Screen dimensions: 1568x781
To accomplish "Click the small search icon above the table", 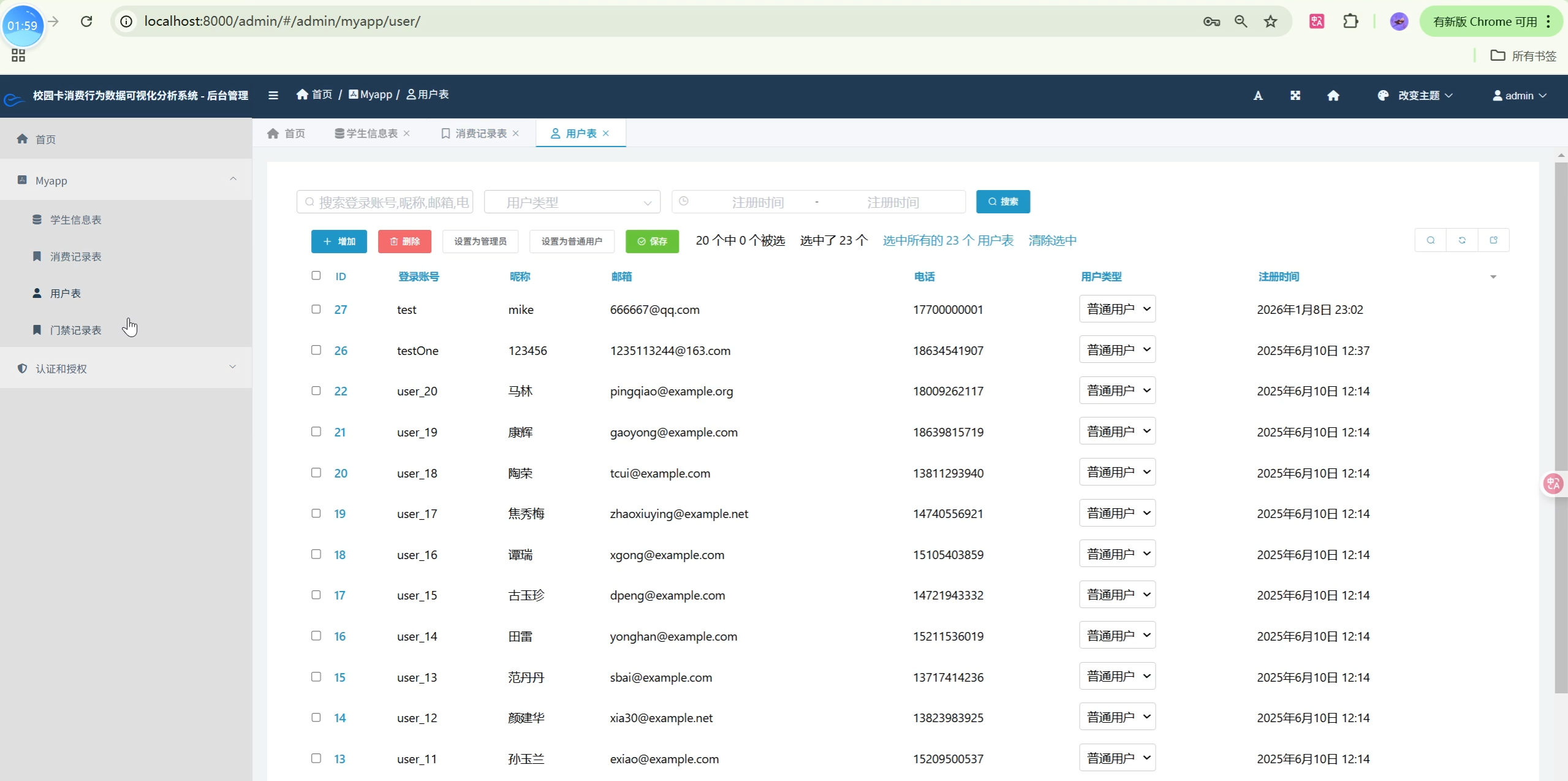I will [1431, 240].
